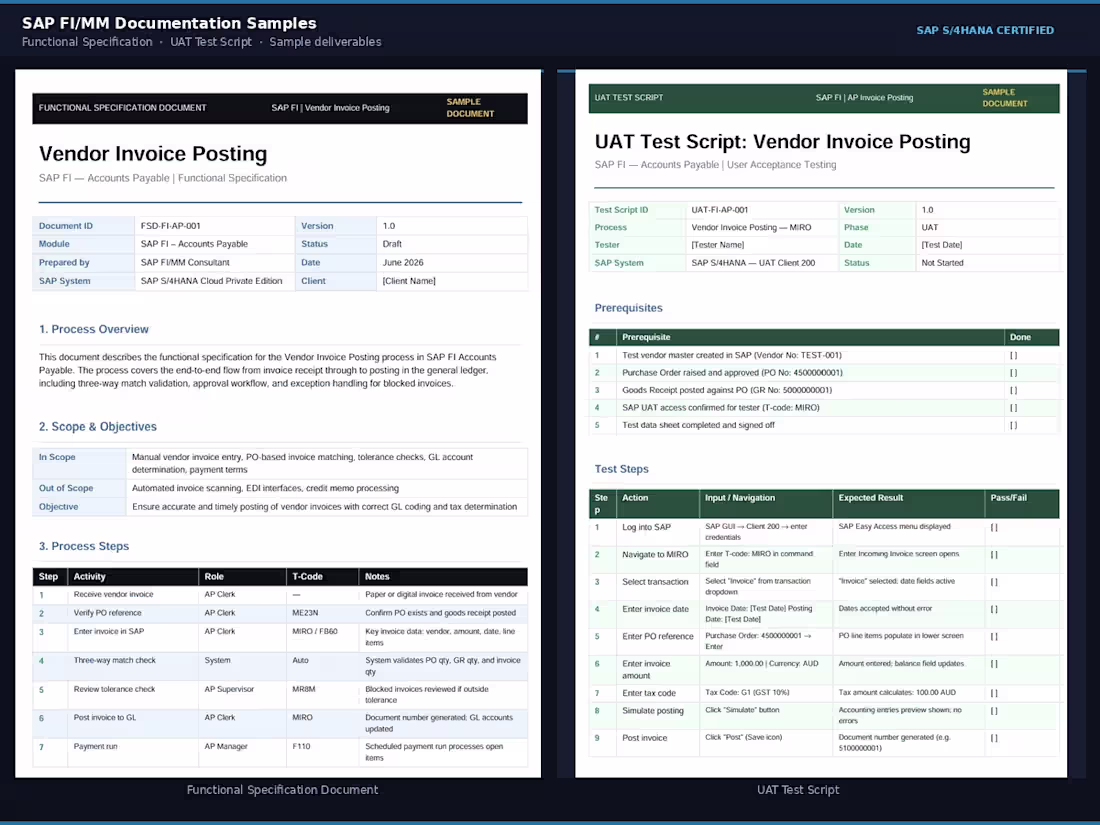This screenshot has width=1100, height=825.
Task: Mark Pass/Fail box for Enter invoice date step
Action: click(994, 609)
